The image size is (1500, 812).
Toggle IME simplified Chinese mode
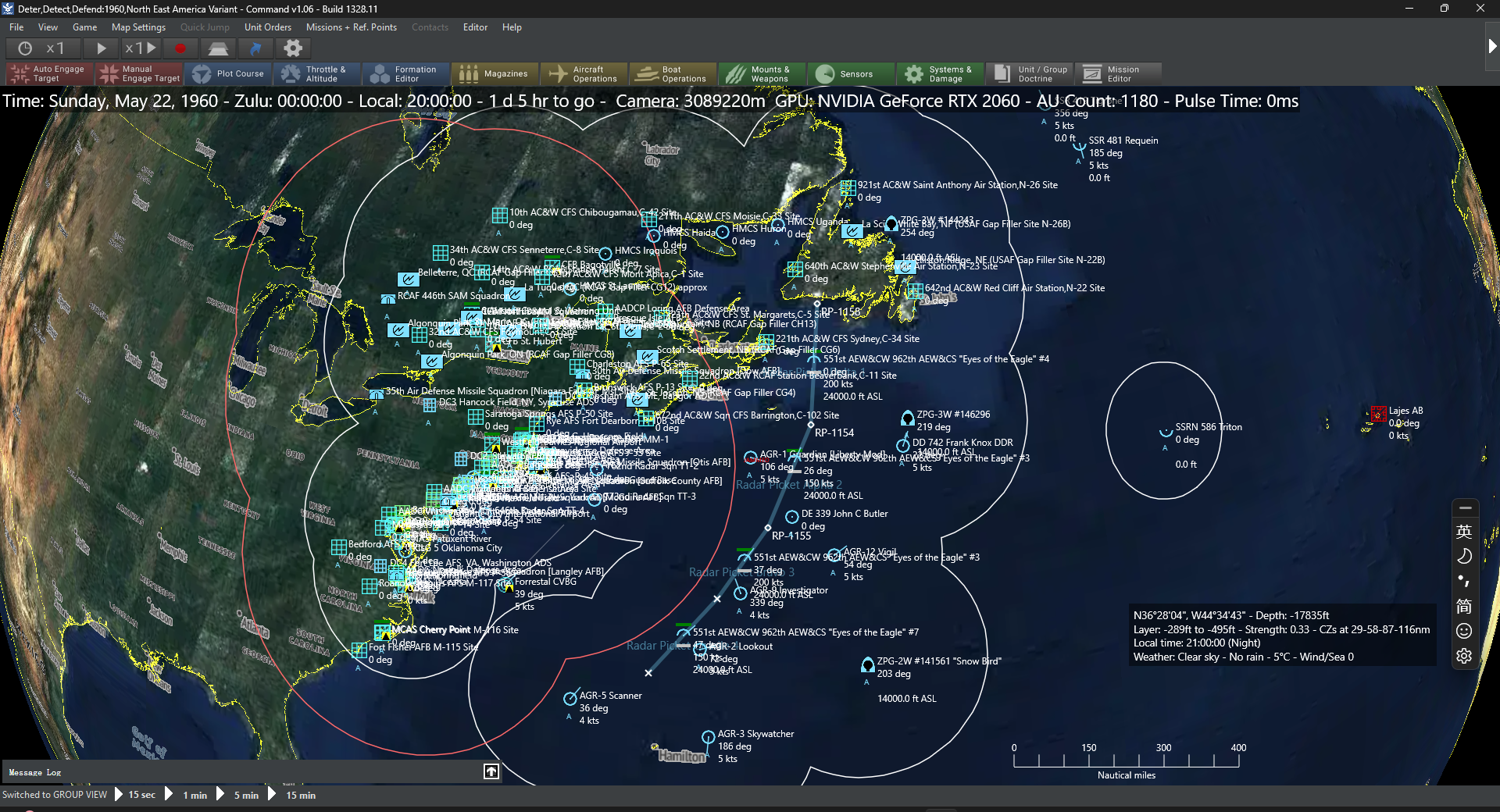click(1464, 606)
